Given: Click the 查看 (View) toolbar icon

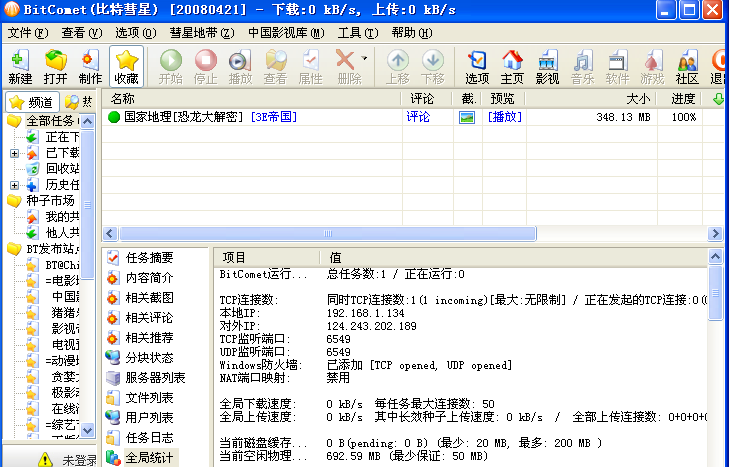Looking at the screenshot, I should (x=275, y=67).
